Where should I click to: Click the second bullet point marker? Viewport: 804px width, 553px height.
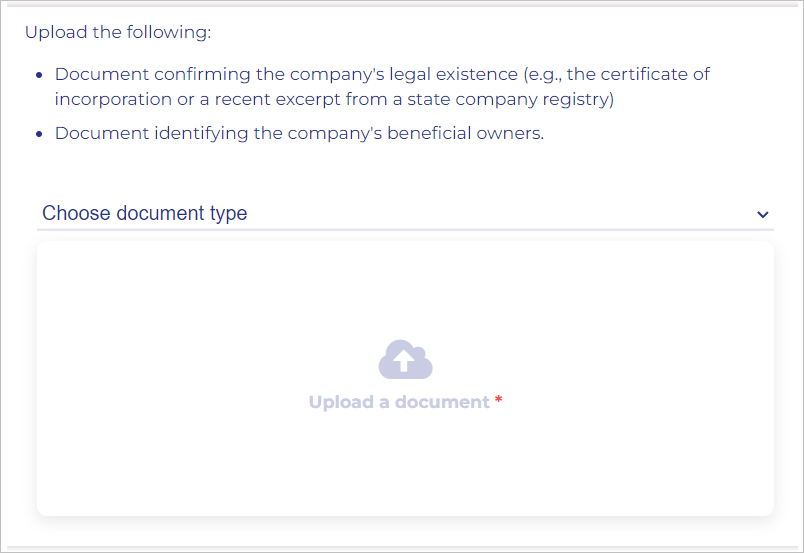(x=38, y=134)
